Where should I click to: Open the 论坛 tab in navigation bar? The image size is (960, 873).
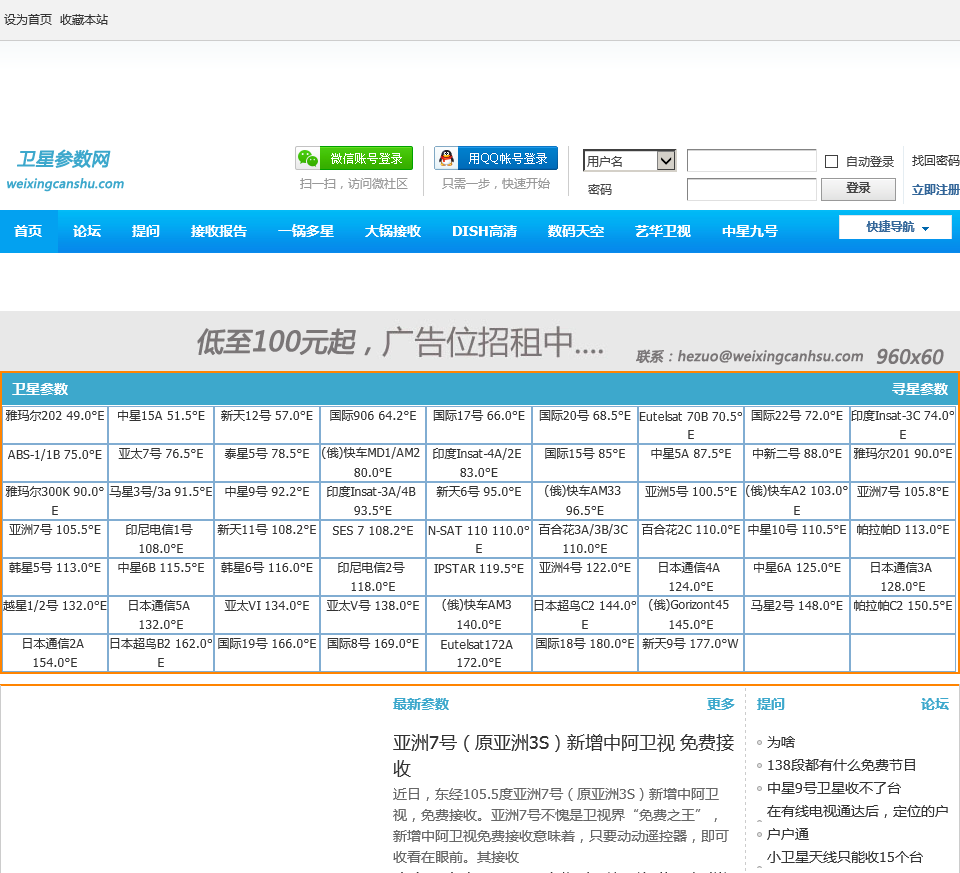[87, 231]
